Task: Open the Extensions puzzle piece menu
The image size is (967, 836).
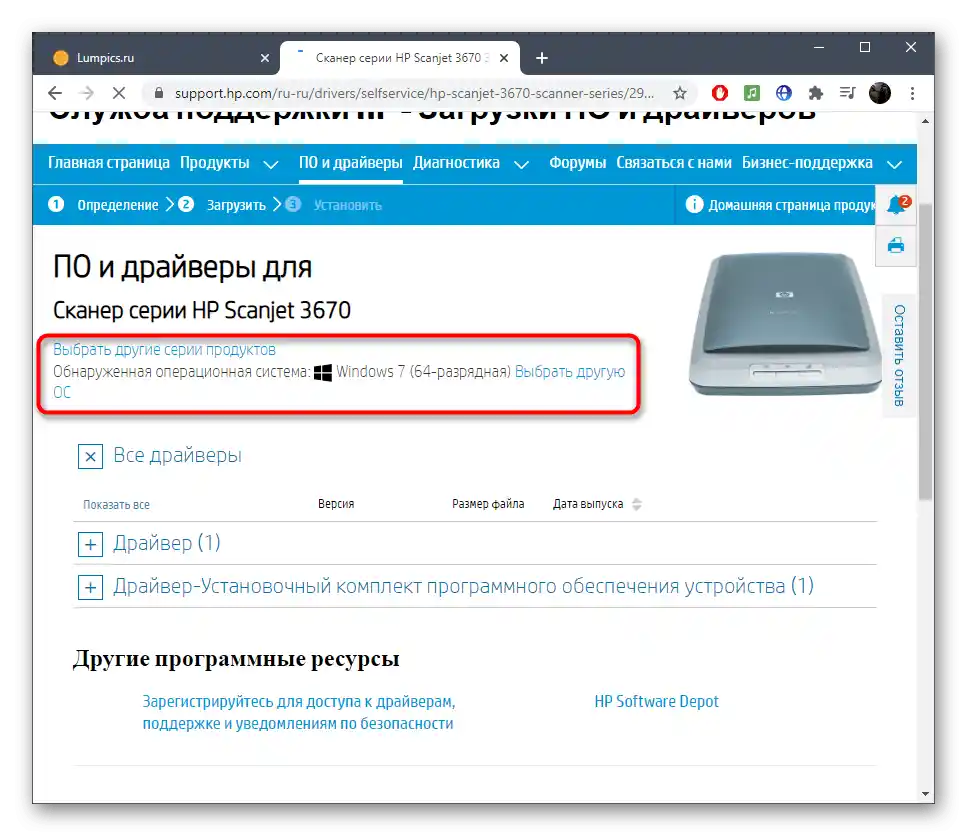Action: click(816, 93)
